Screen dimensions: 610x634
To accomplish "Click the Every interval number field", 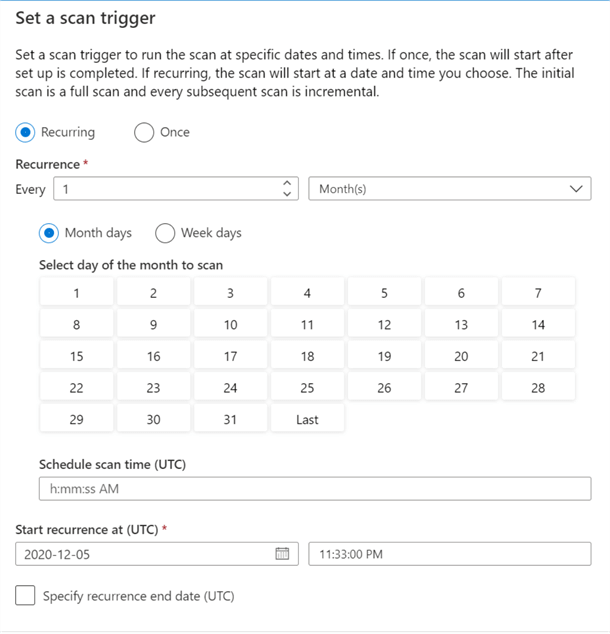I will (x=165, y=188).
